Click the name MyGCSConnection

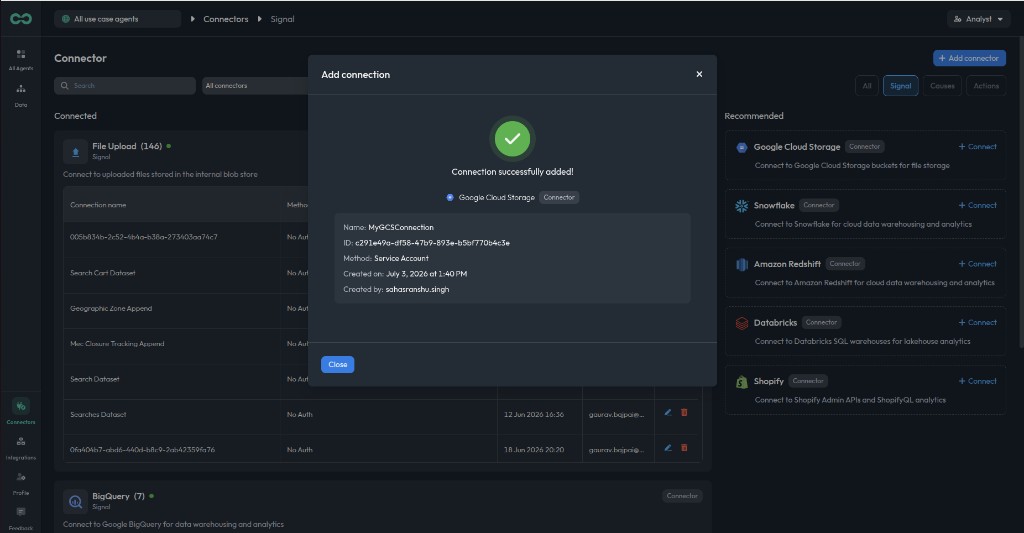(x=401, y=227)
